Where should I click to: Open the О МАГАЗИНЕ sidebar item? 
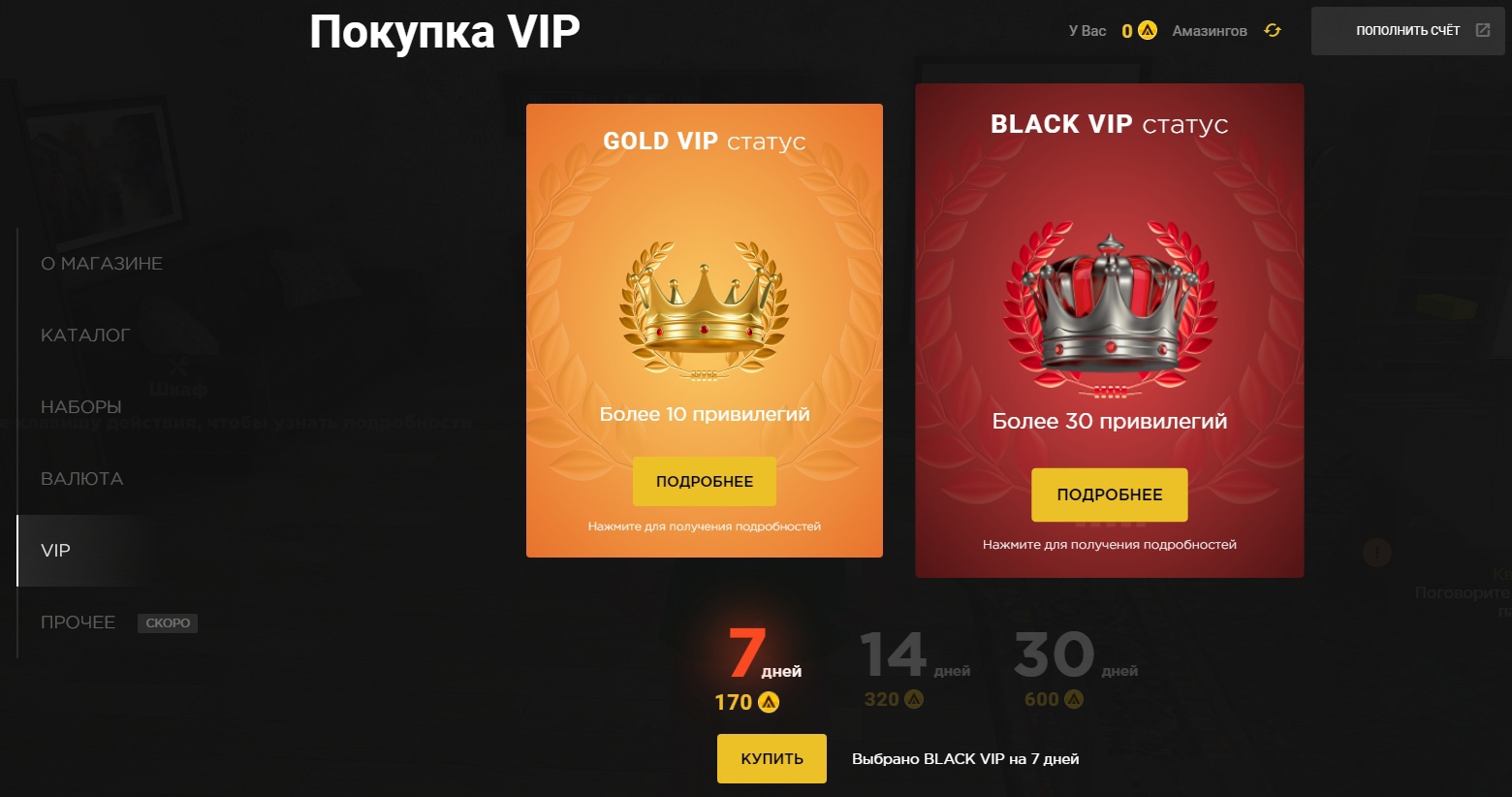(102, 264)
